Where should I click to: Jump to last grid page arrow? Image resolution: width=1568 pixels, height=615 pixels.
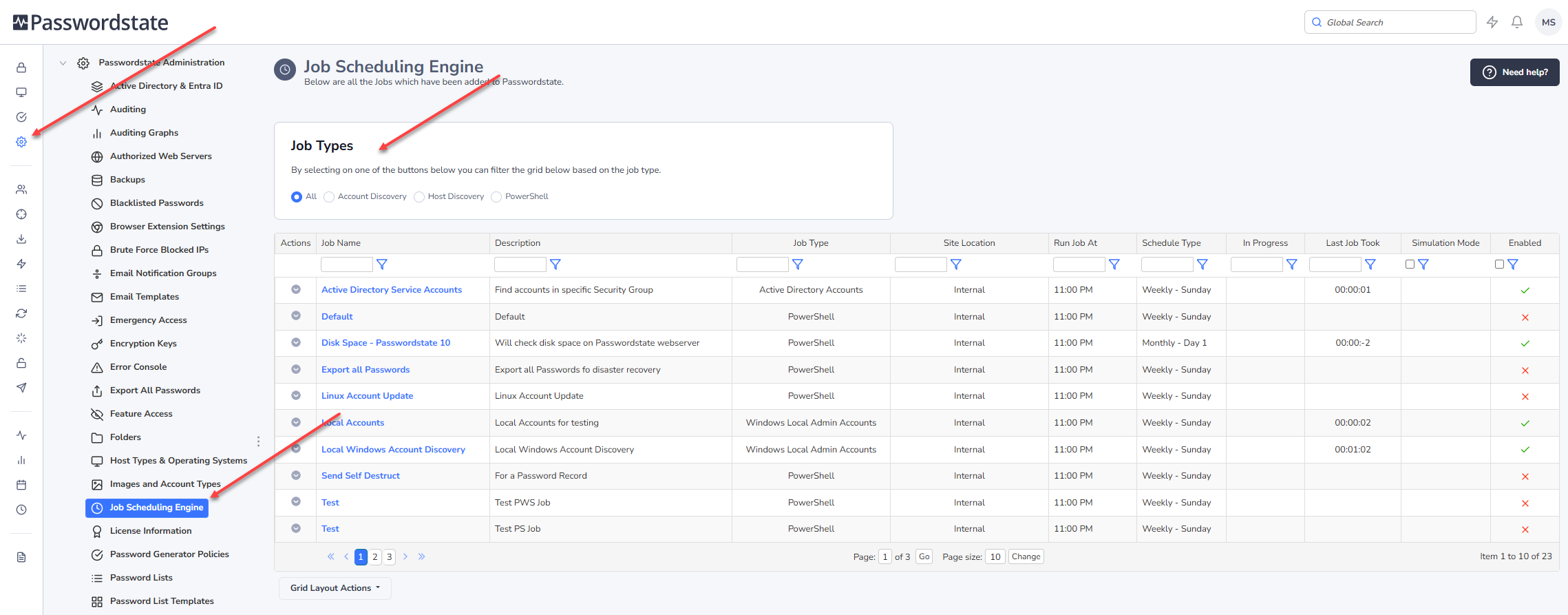421,557
